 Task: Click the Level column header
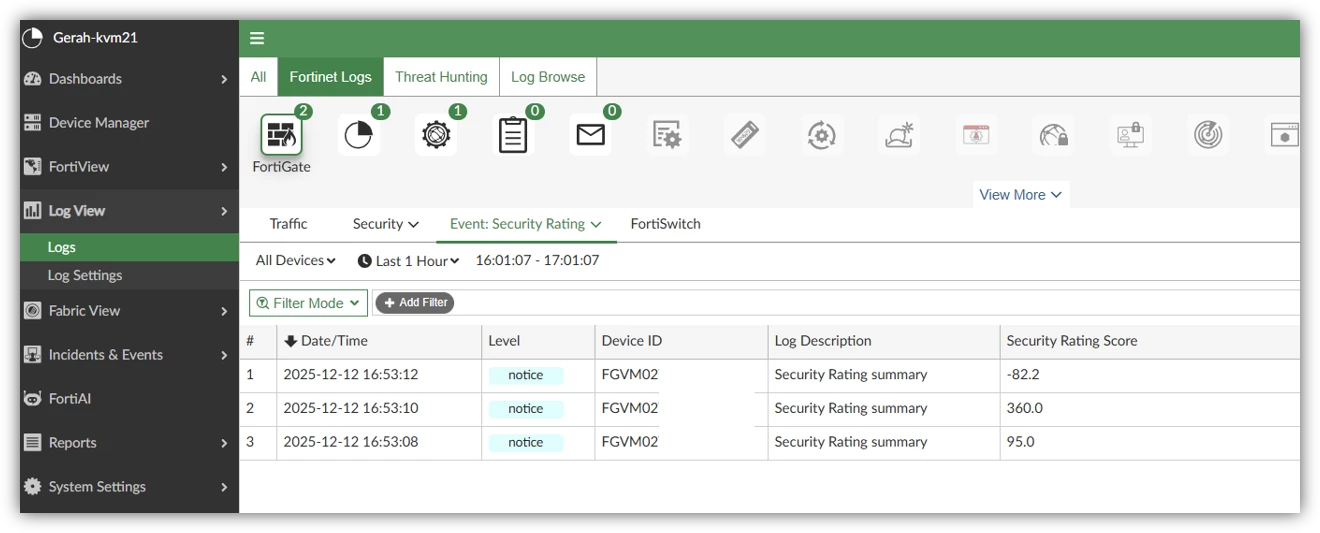tap(538, 341)
